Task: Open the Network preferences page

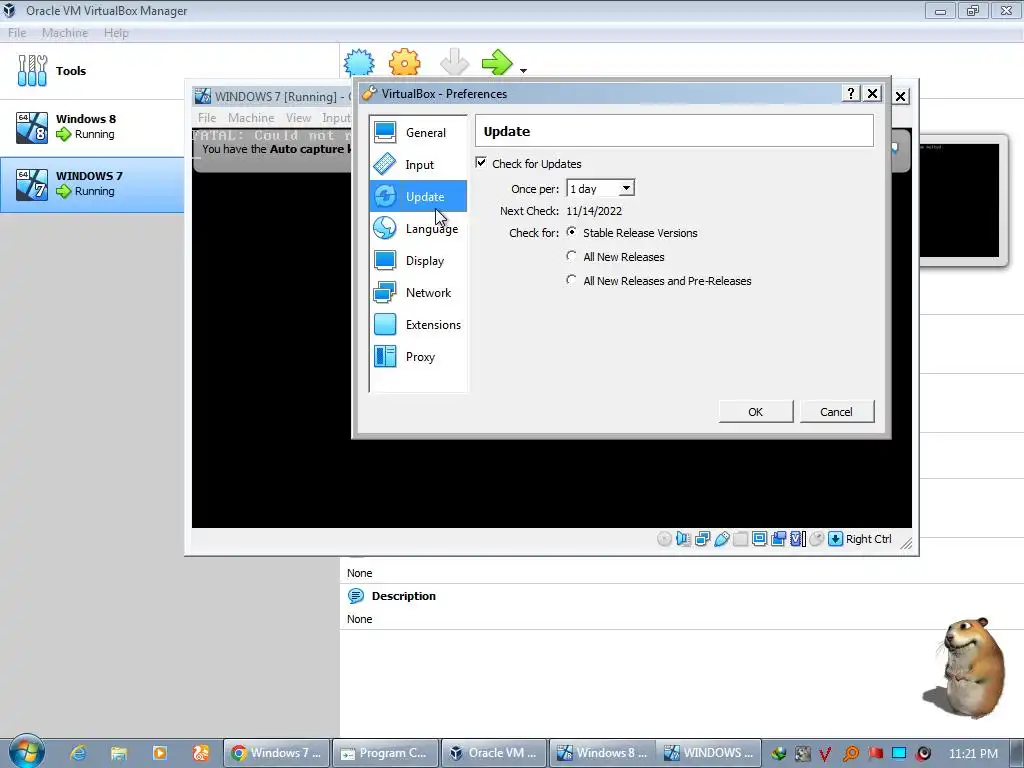Action: click(418, 293)
